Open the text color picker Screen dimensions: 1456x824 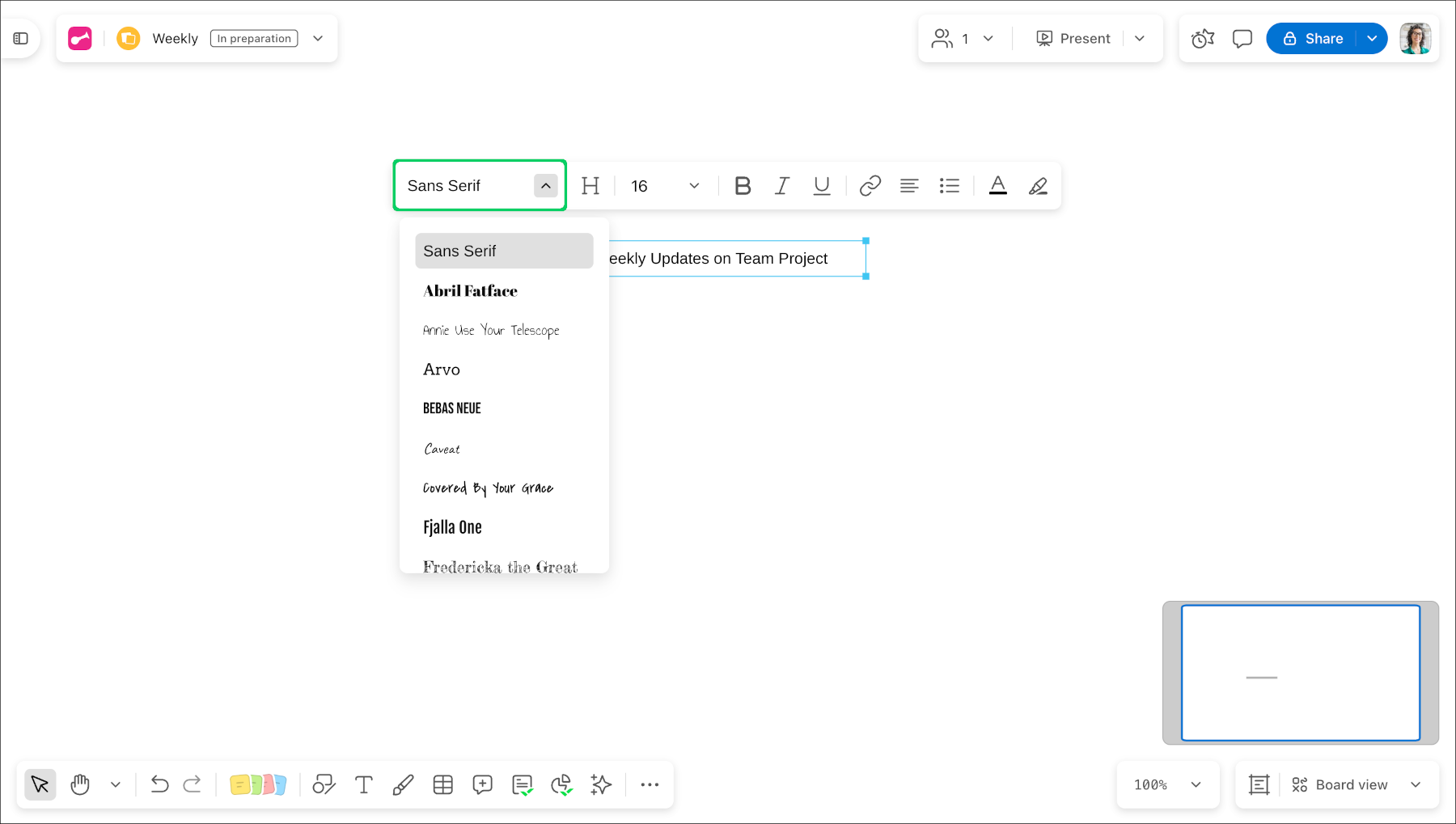[x=998, y=186]
